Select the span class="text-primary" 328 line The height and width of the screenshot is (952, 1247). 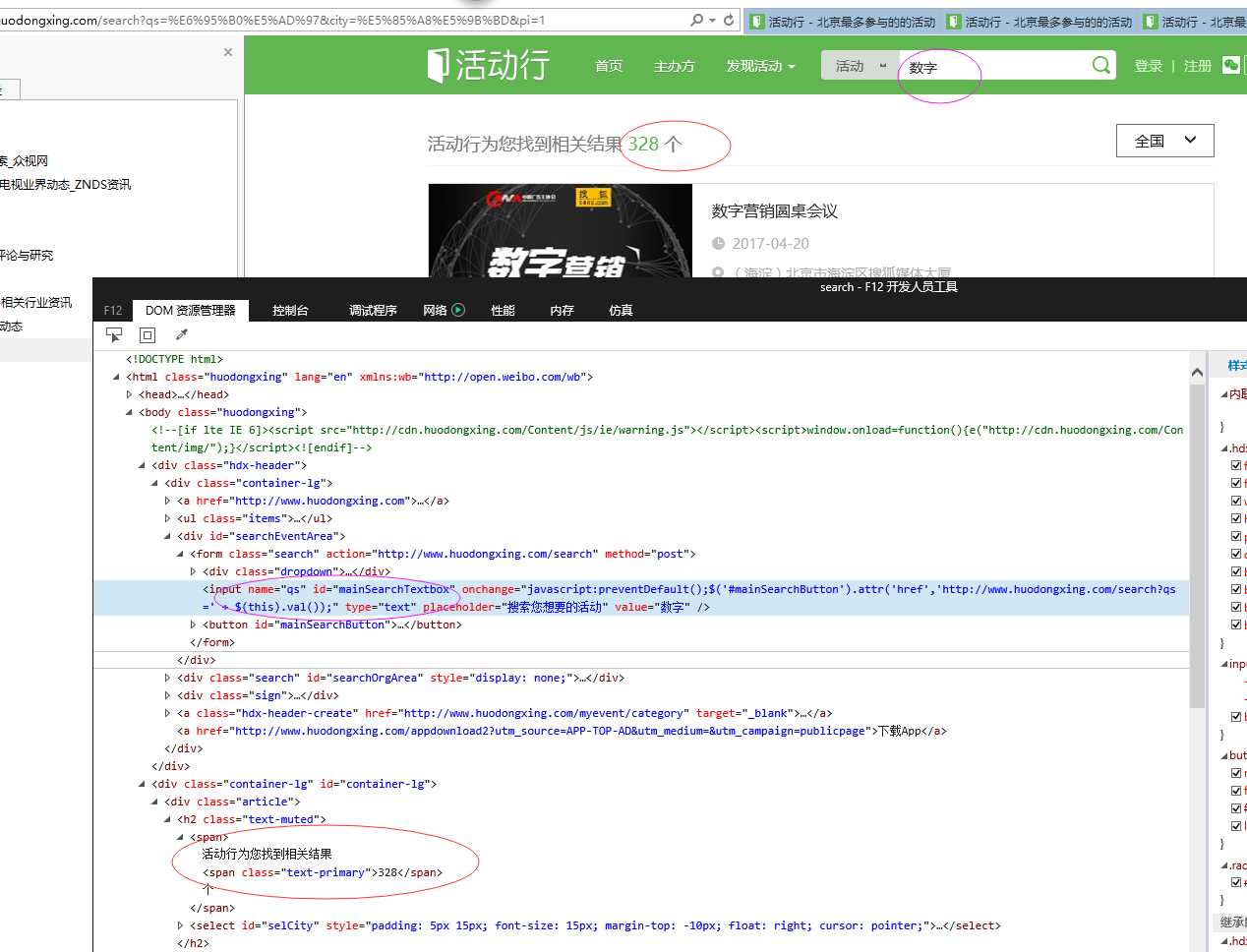pyautogui.click(x=323, y=872)
